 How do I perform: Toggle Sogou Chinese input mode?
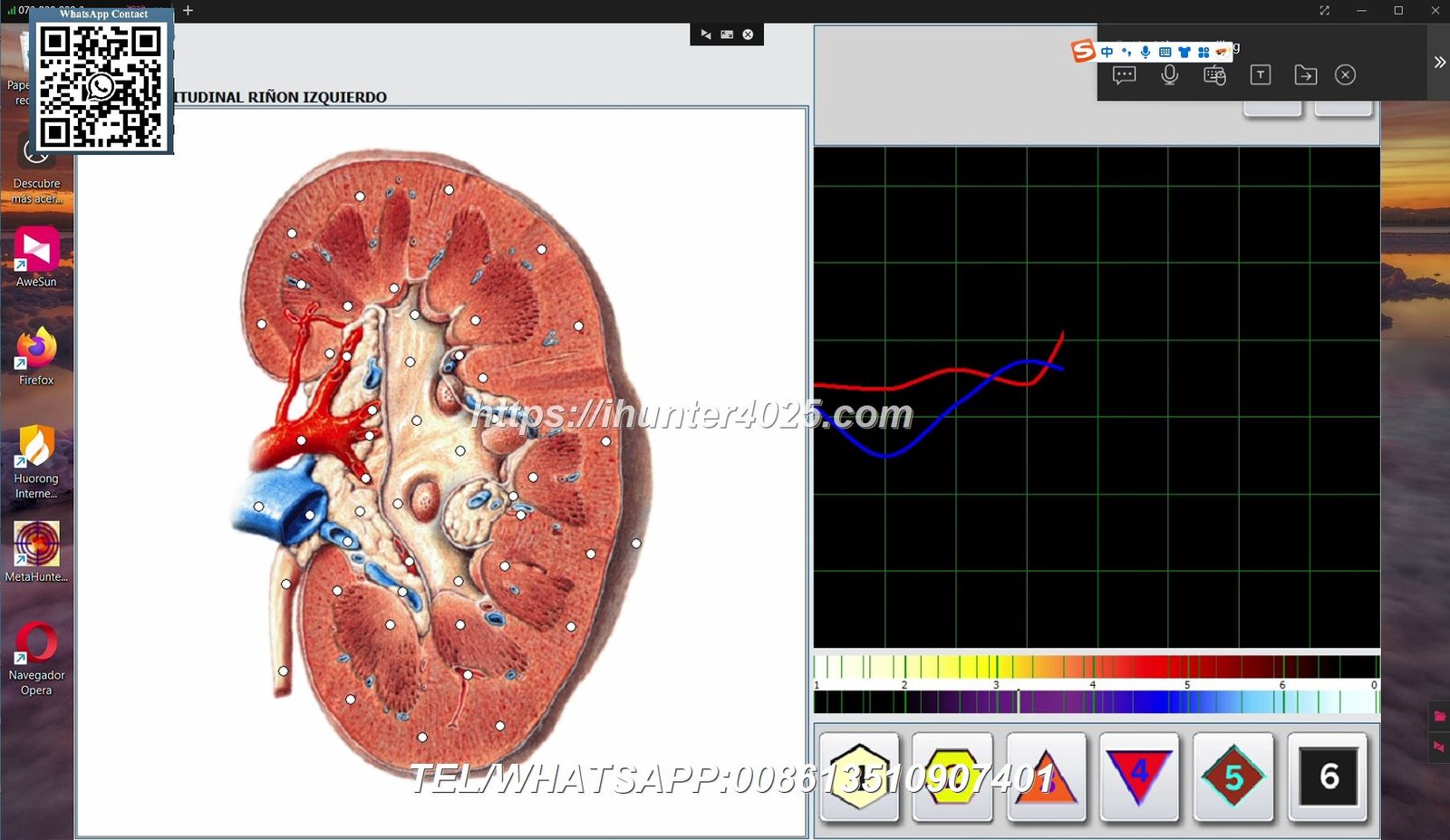[x=1107, y=53]
